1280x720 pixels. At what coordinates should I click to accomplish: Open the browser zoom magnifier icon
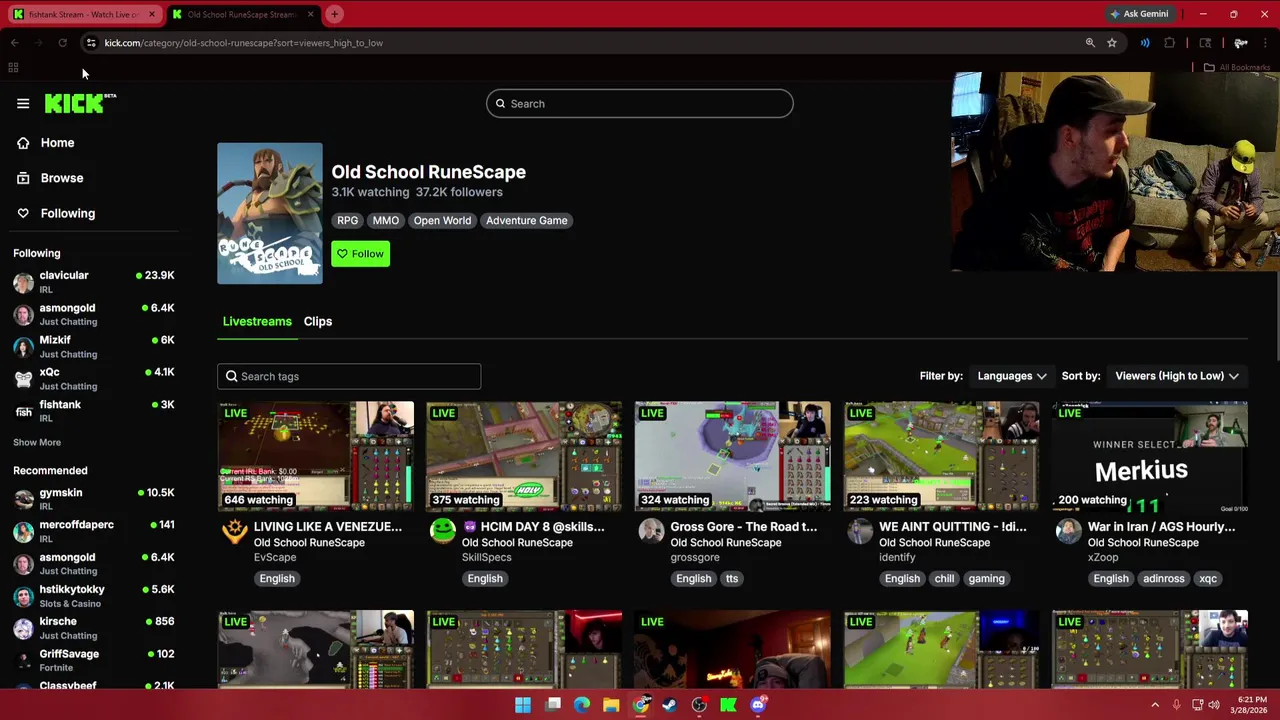[1090, 43]
